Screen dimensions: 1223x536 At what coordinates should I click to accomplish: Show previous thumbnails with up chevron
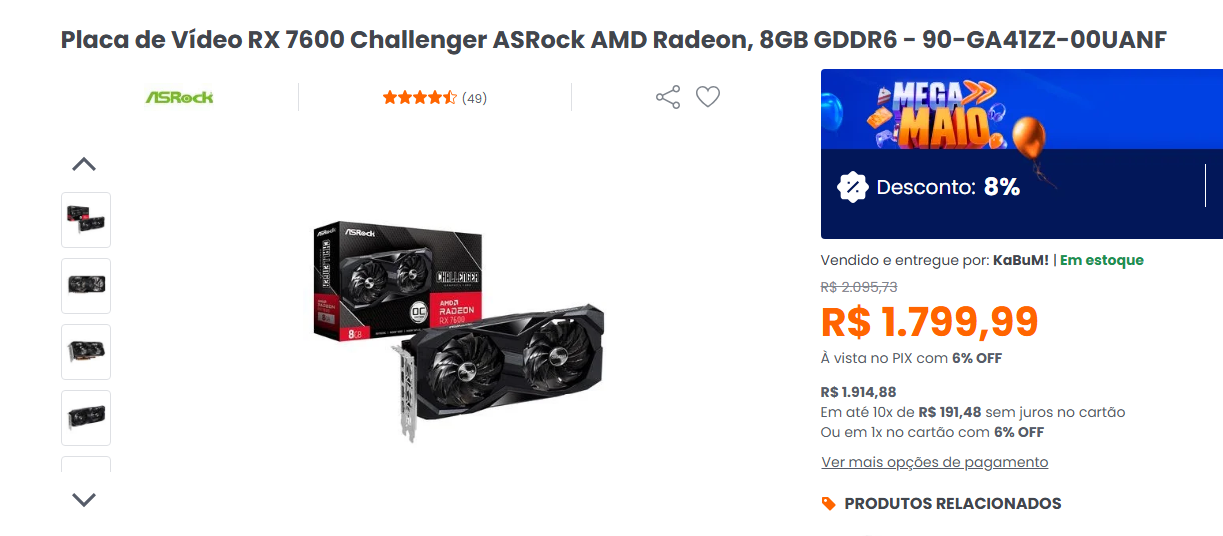tap(84, 164)
